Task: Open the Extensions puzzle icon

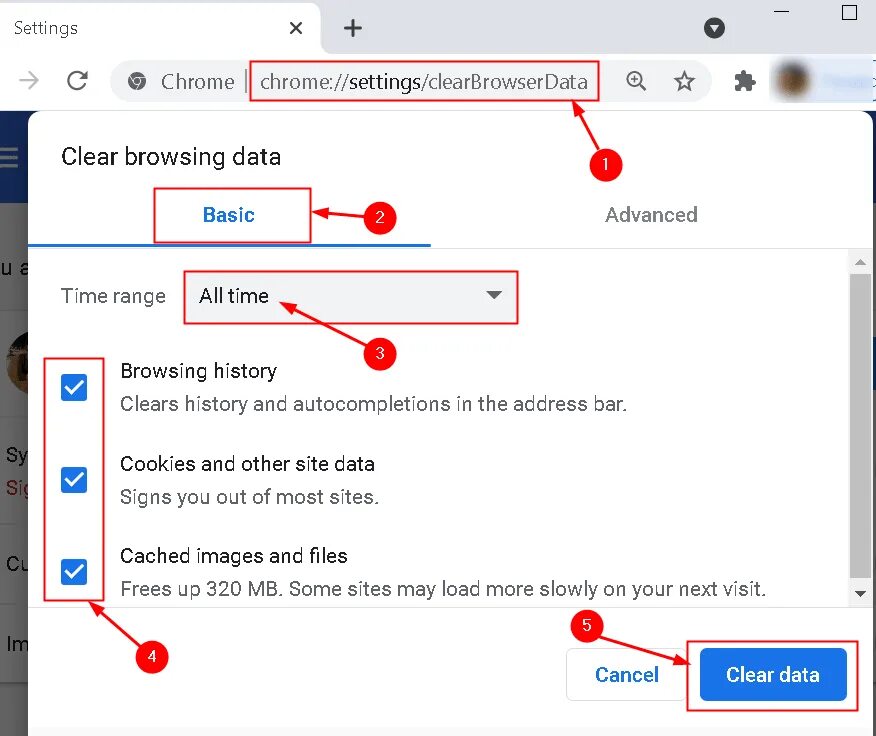Action: pyautogui.click(x=744, y=82)
